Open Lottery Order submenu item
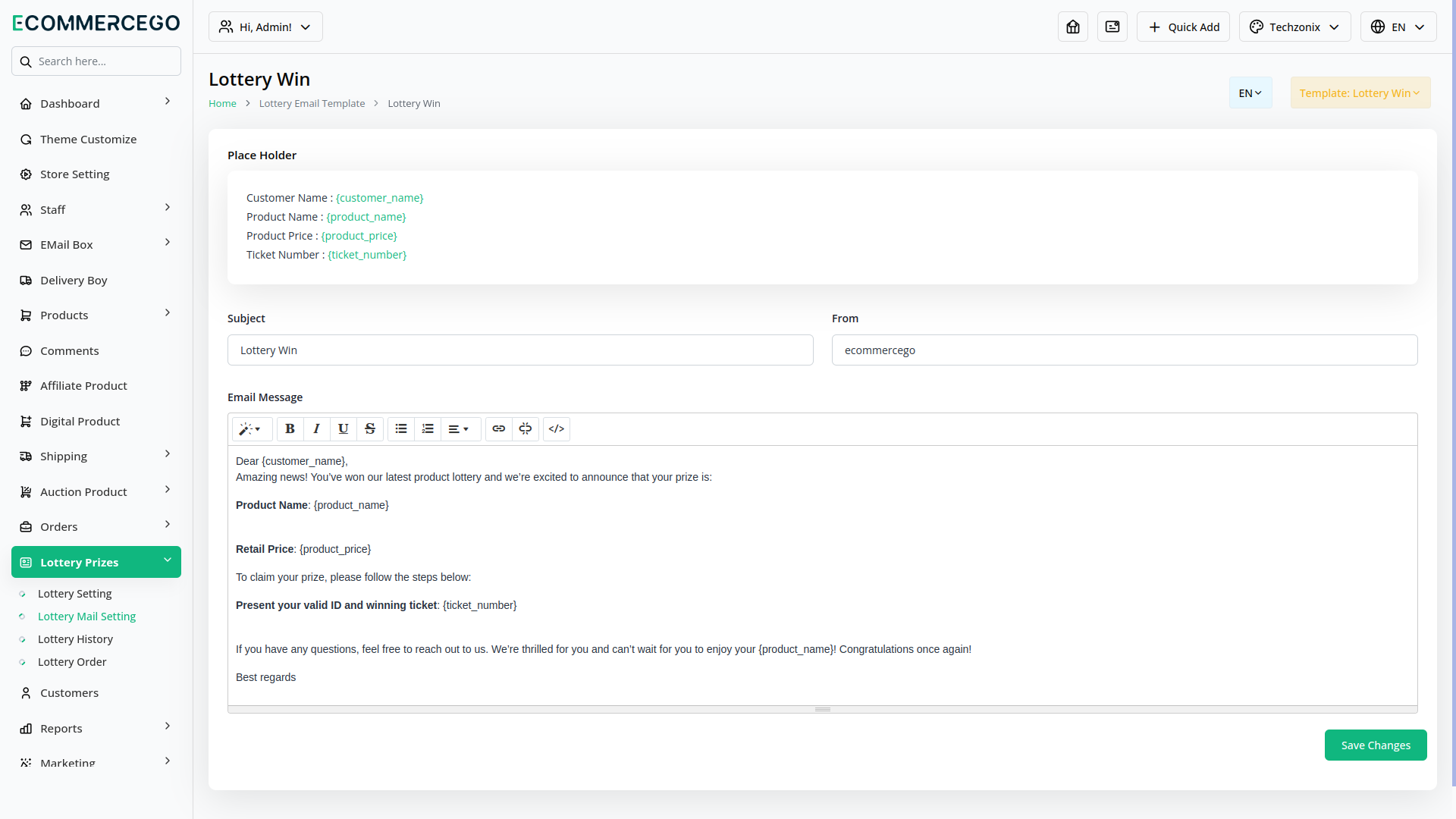 72,662
